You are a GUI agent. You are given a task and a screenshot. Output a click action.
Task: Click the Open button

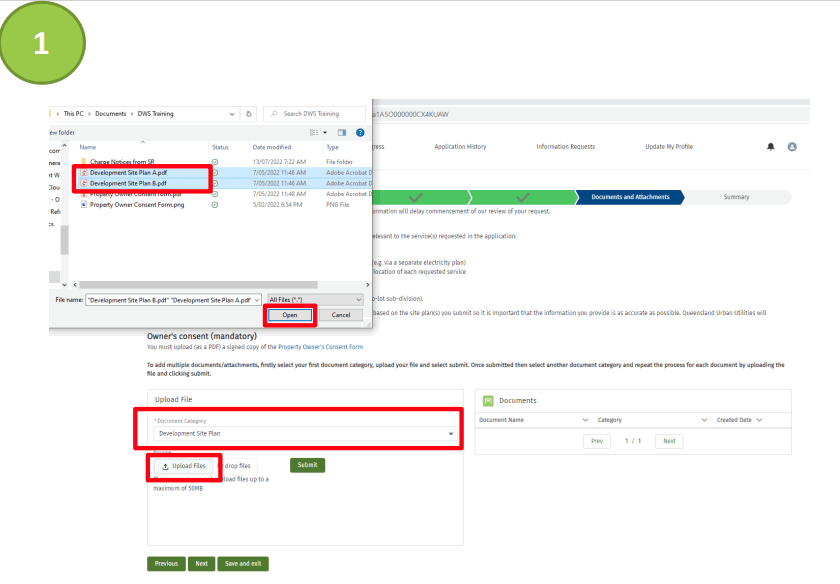pyautogui.click(x=290, y=315)
